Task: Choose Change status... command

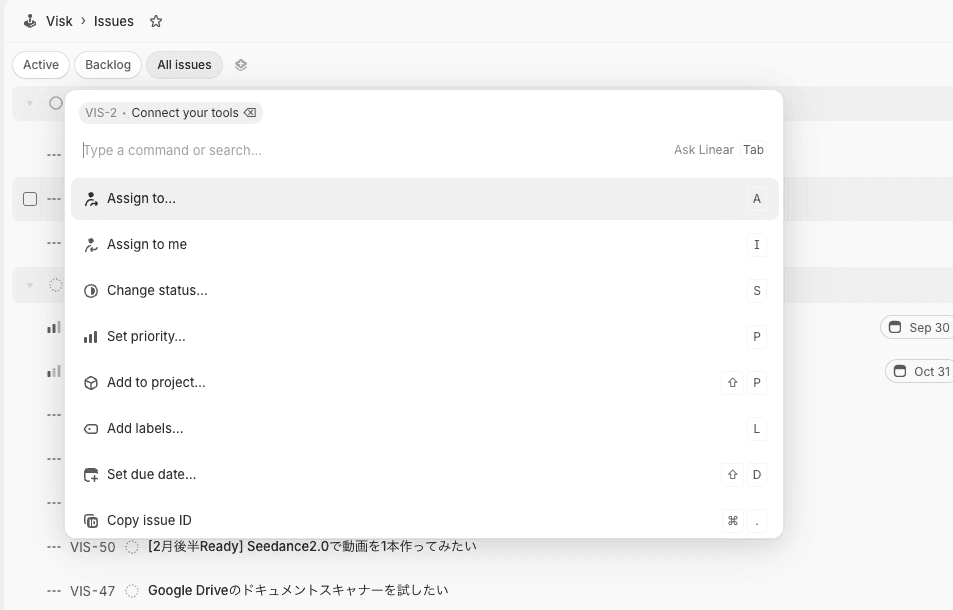Action: point(425,291)
